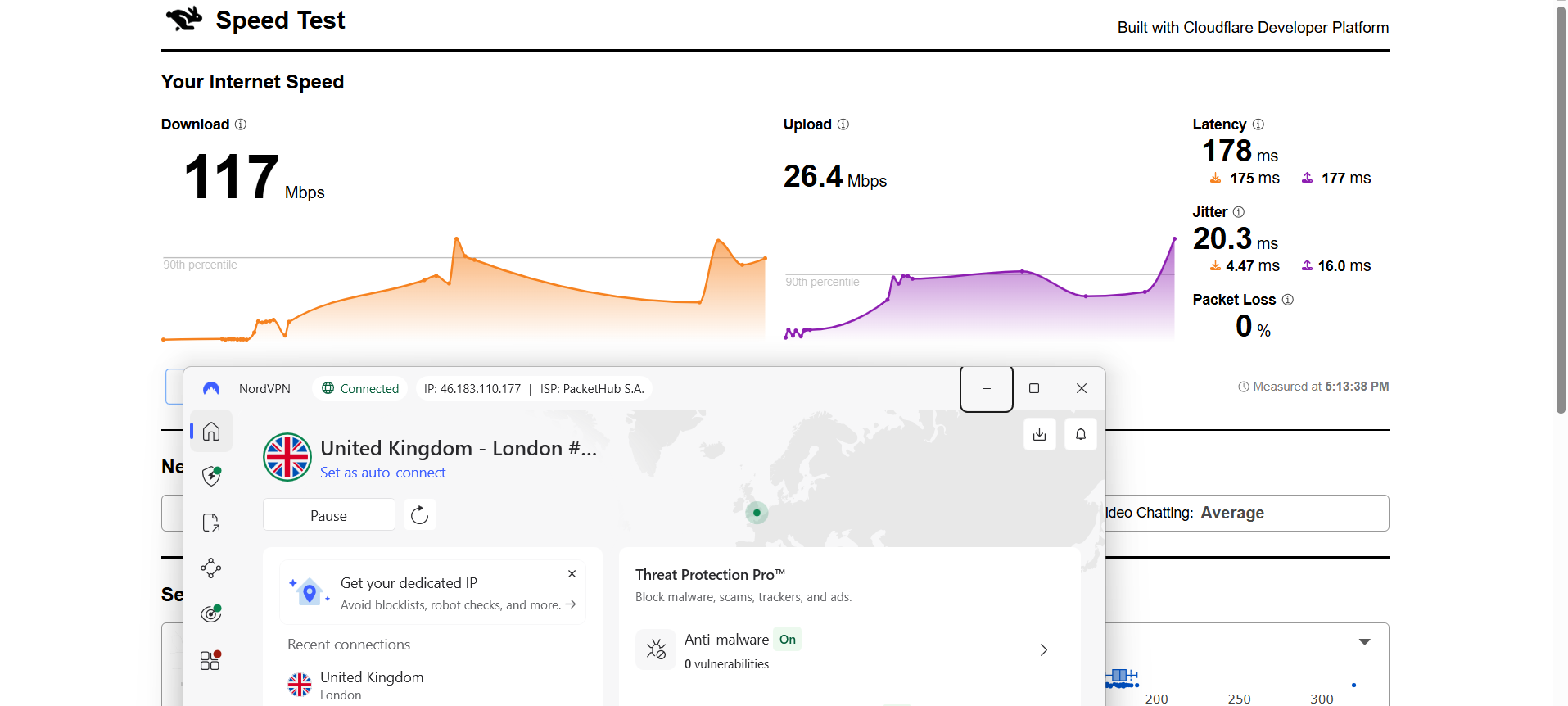The height and width of the screenshot is (706, 1568).
Task: Open Threat Protection shield icon in sidebar
Action: (211, 476)
